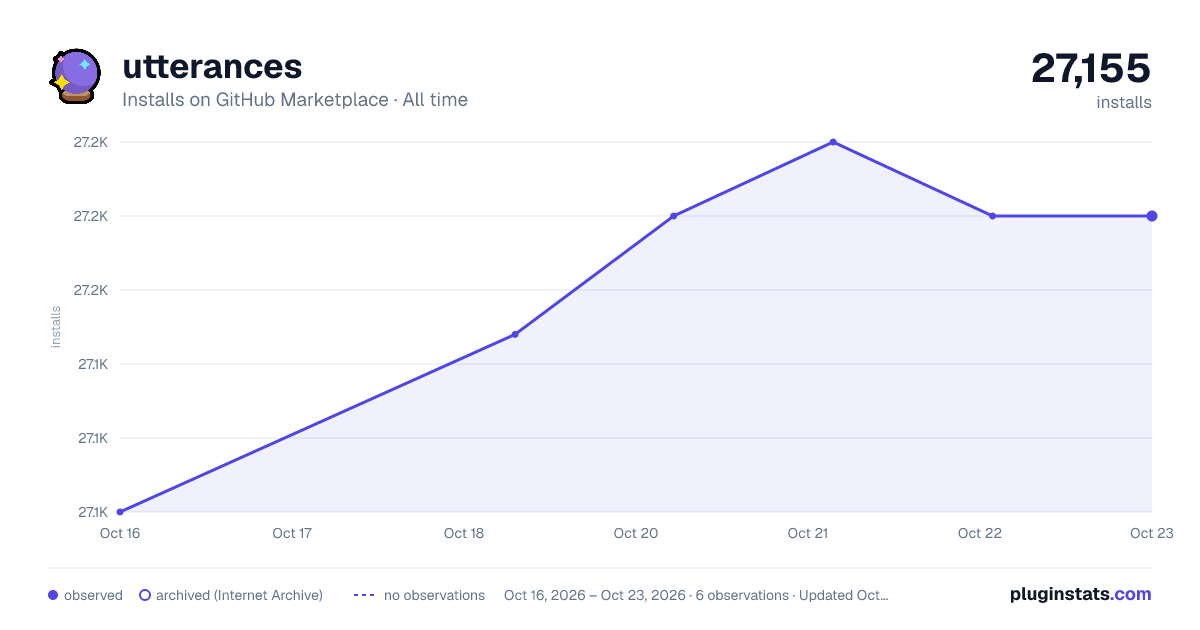Click the vertical 'installs' axis title
Image resolution: width=1200 pixels, height=630 pixels.
[56, 327]
